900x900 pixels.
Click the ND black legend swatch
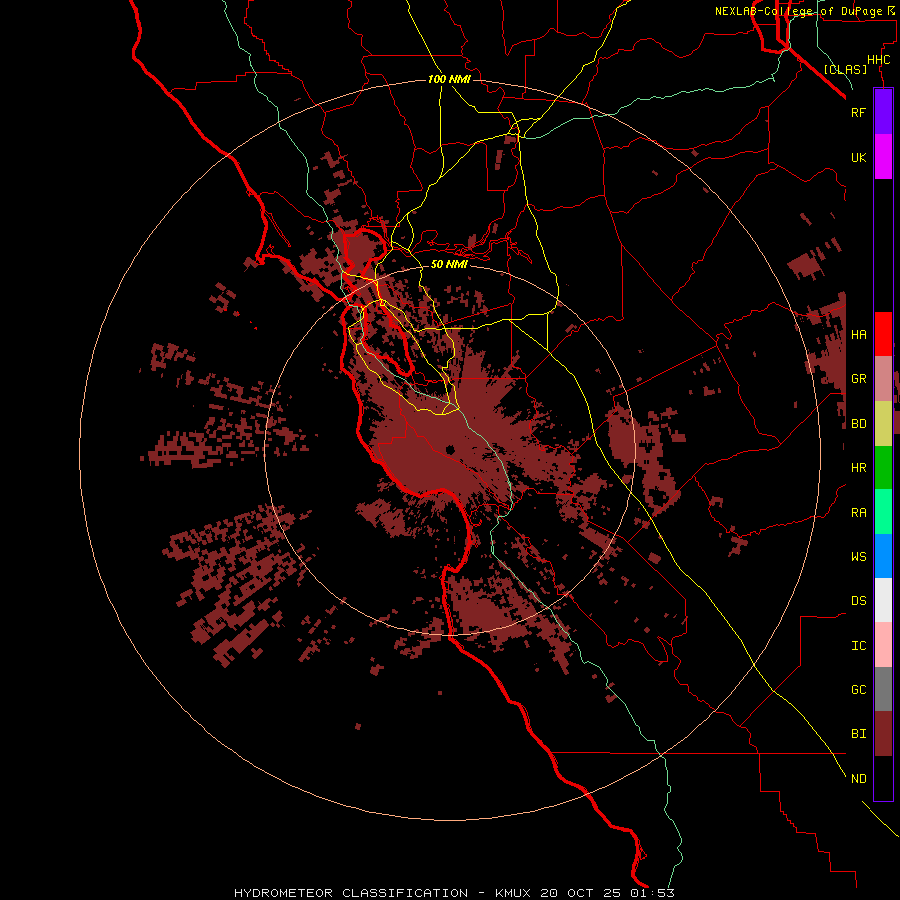pyautogui.click(x=883, y=778)
